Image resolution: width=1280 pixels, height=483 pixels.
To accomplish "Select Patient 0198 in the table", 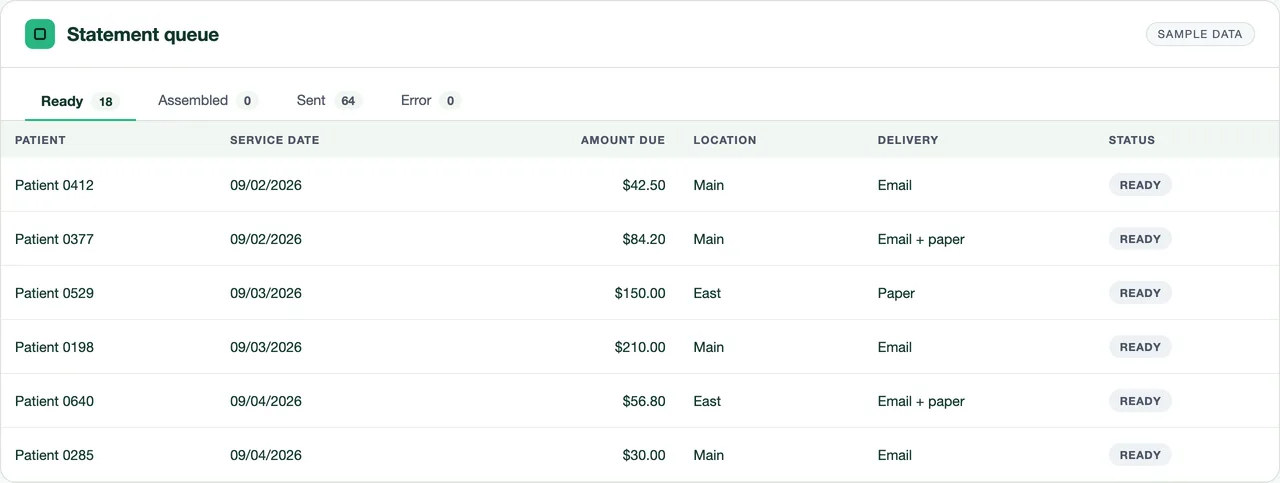I will (54, 347).
